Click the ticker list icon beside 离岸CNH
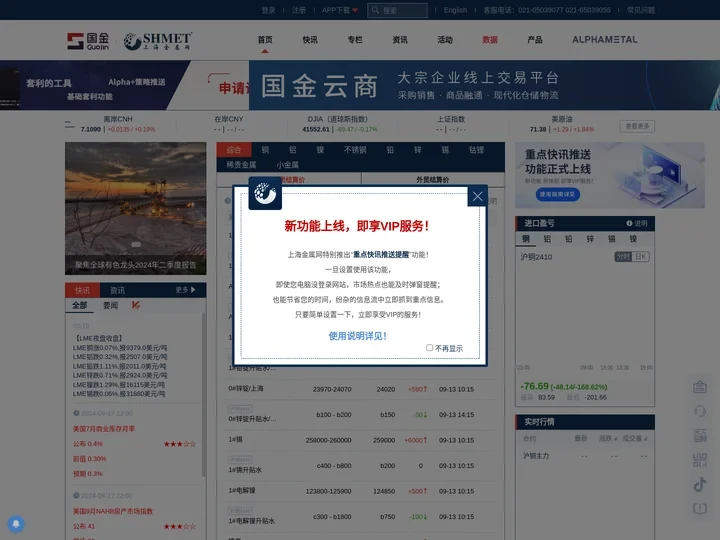Viewport: 720px width, 540px height. click(x=70, y=124)
